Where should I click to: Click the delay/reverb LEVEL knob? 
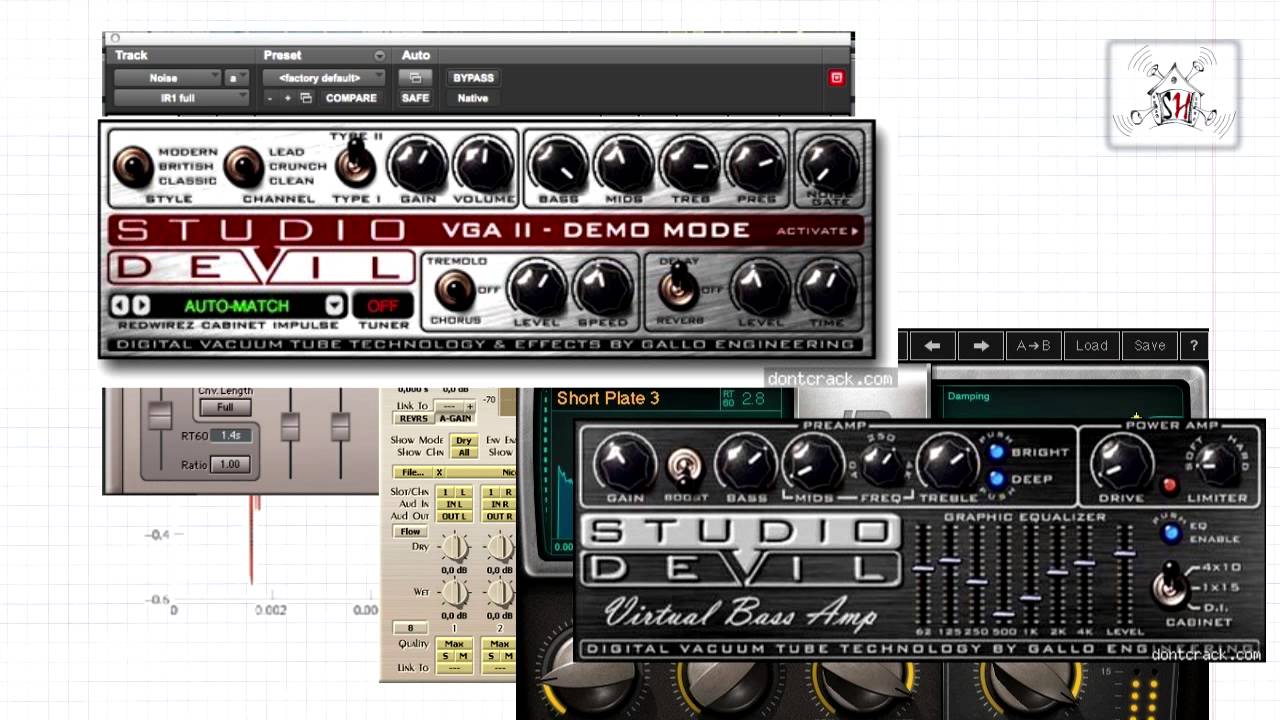point(761,289)
